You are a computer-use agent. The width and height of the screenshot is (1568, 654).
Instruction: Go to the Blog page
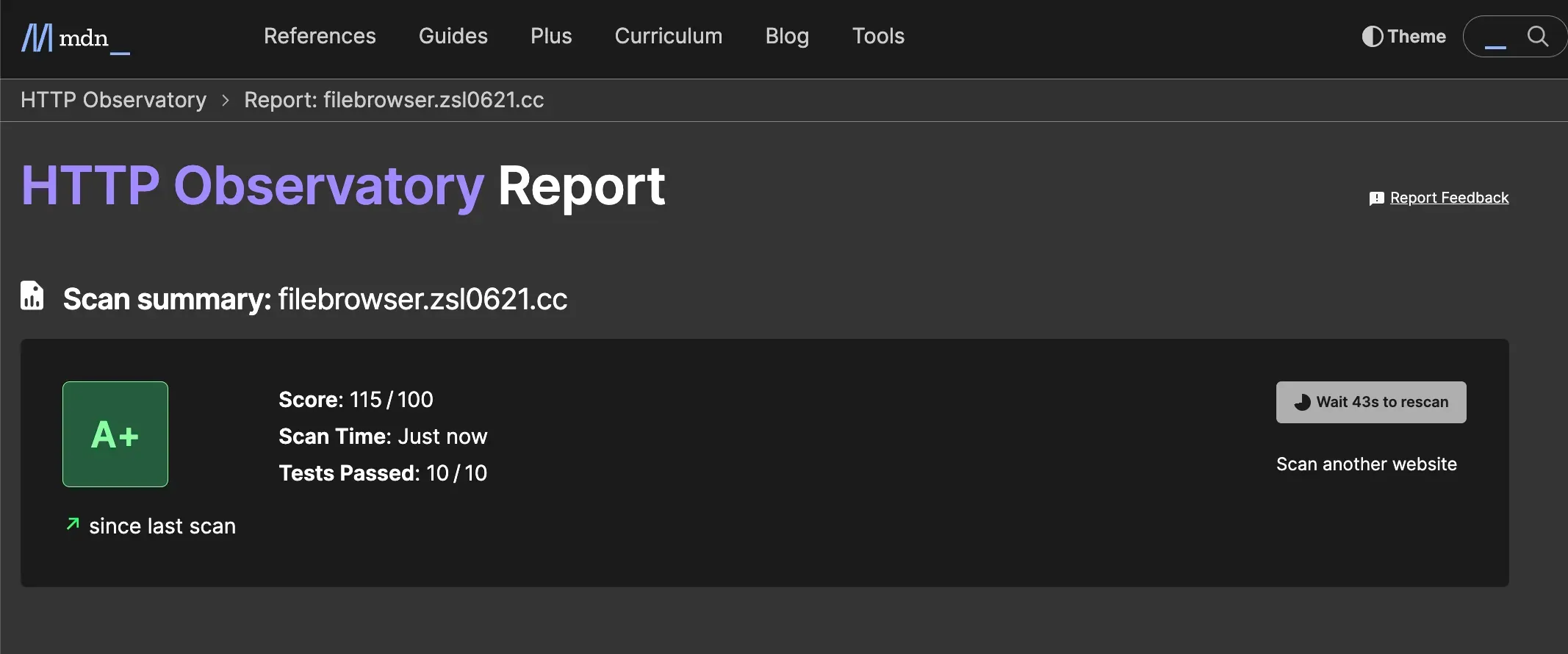pyautogui.click(x=787, y=36)
